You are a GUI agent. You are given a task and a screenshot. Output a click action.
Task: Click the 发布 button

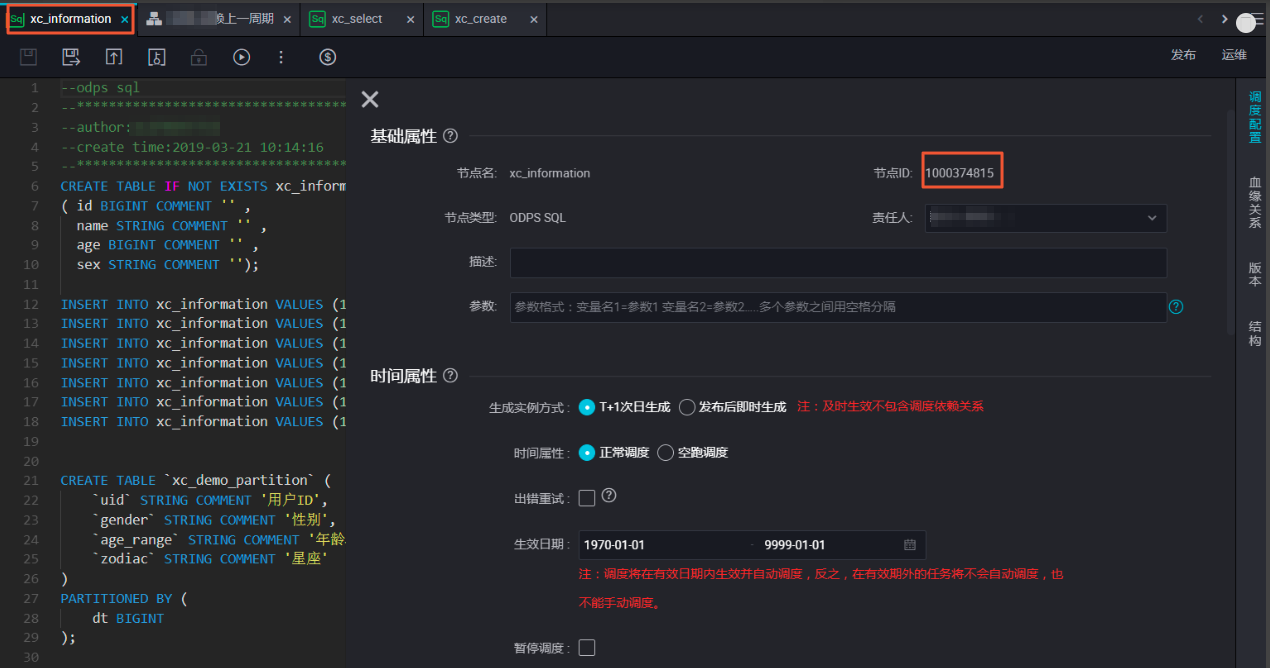(x=1183, y=55)
